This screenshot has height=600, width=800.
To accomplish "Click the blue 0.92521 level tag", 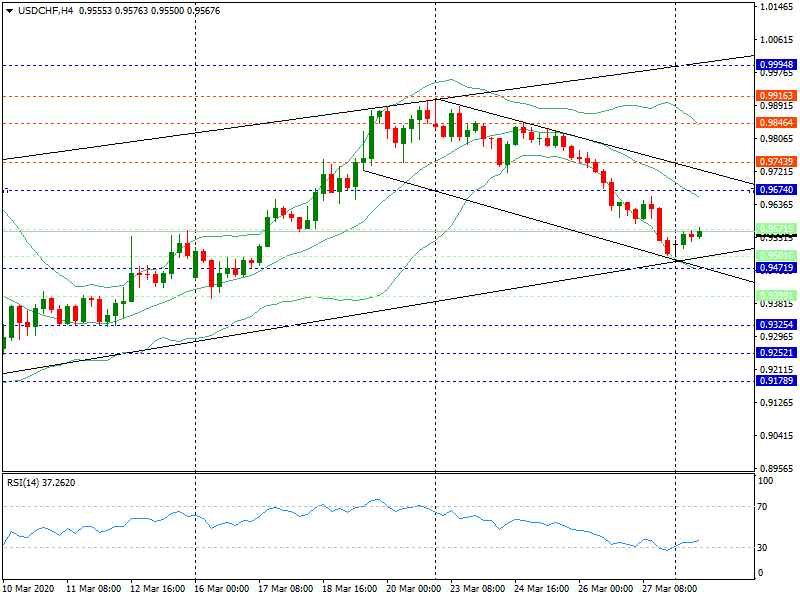I will [x=776, y=353].
